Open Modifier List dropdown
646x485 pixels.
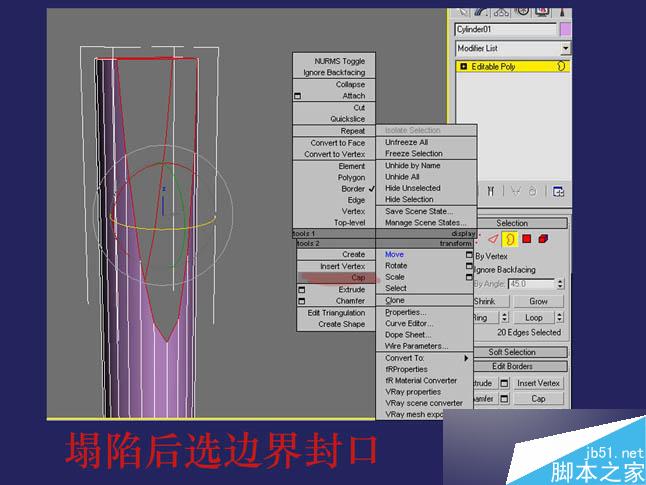[x=565, y=48]
